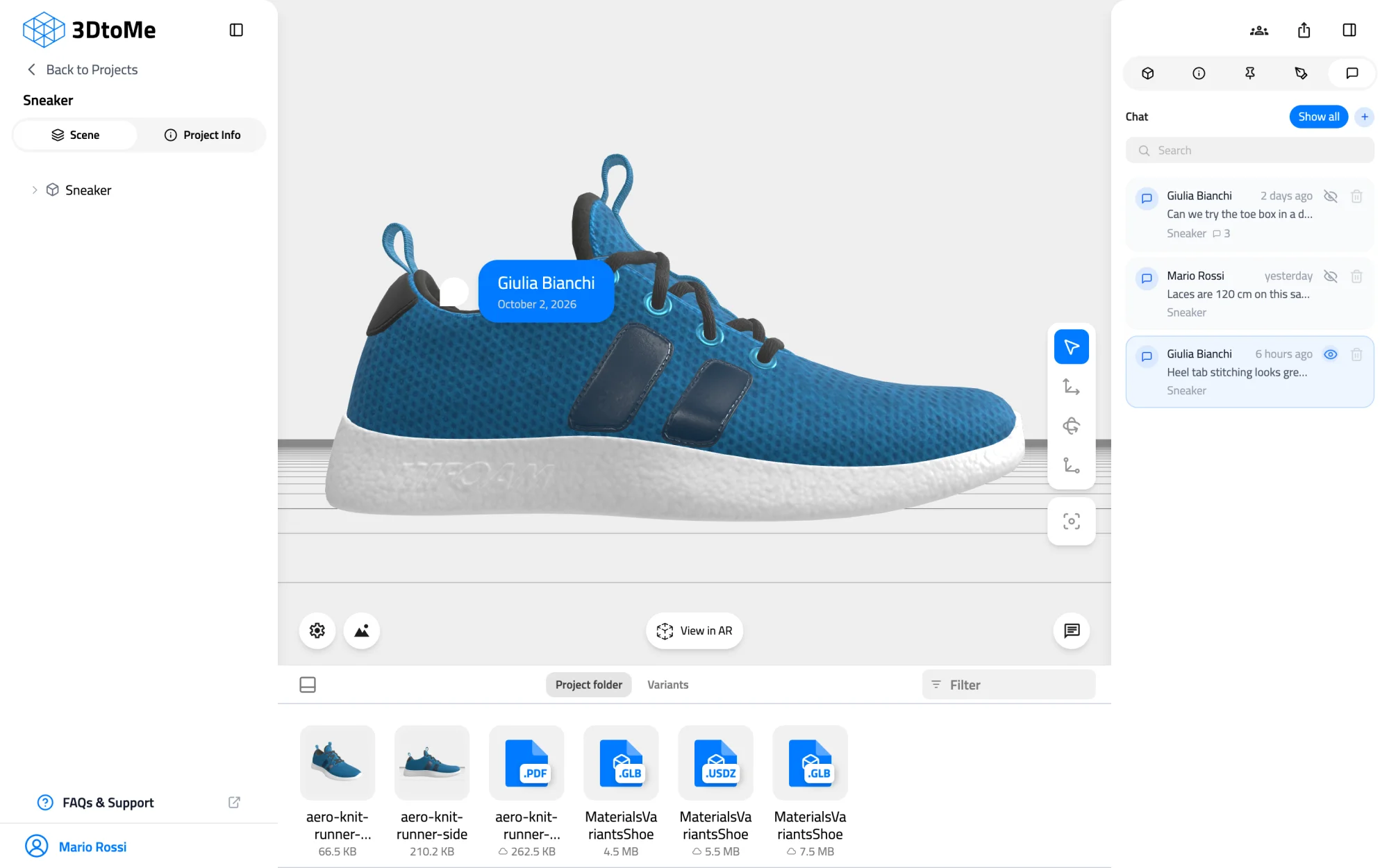The image size is (1389, 868).
Task: Show Mario Rossi's laces comment pin
Action: tap(1331, 276)
